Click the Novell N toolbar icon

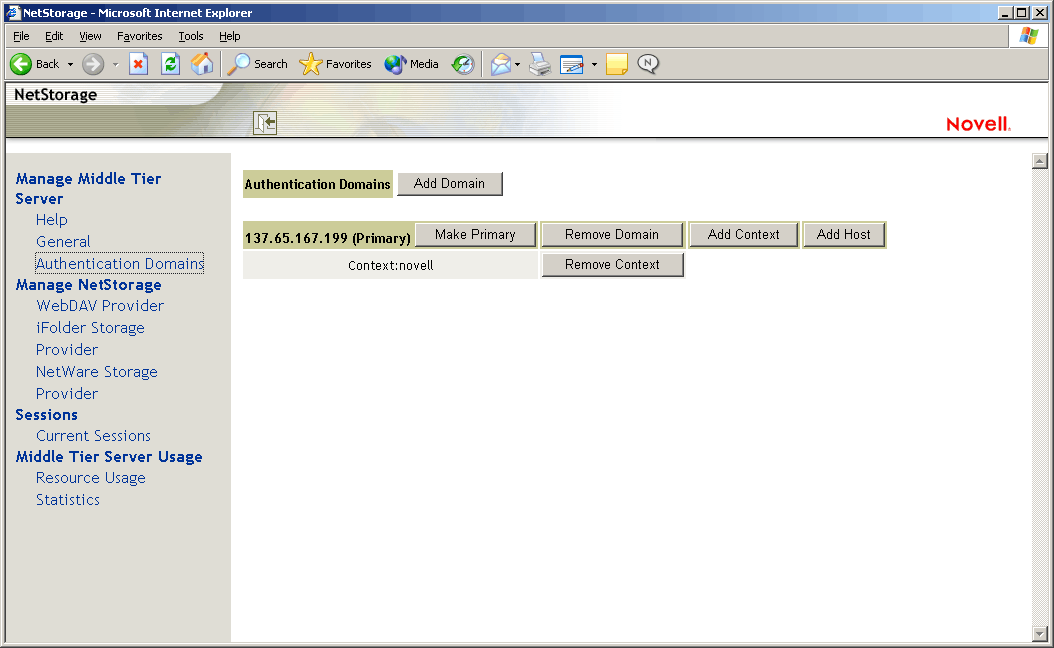point(648,64)
